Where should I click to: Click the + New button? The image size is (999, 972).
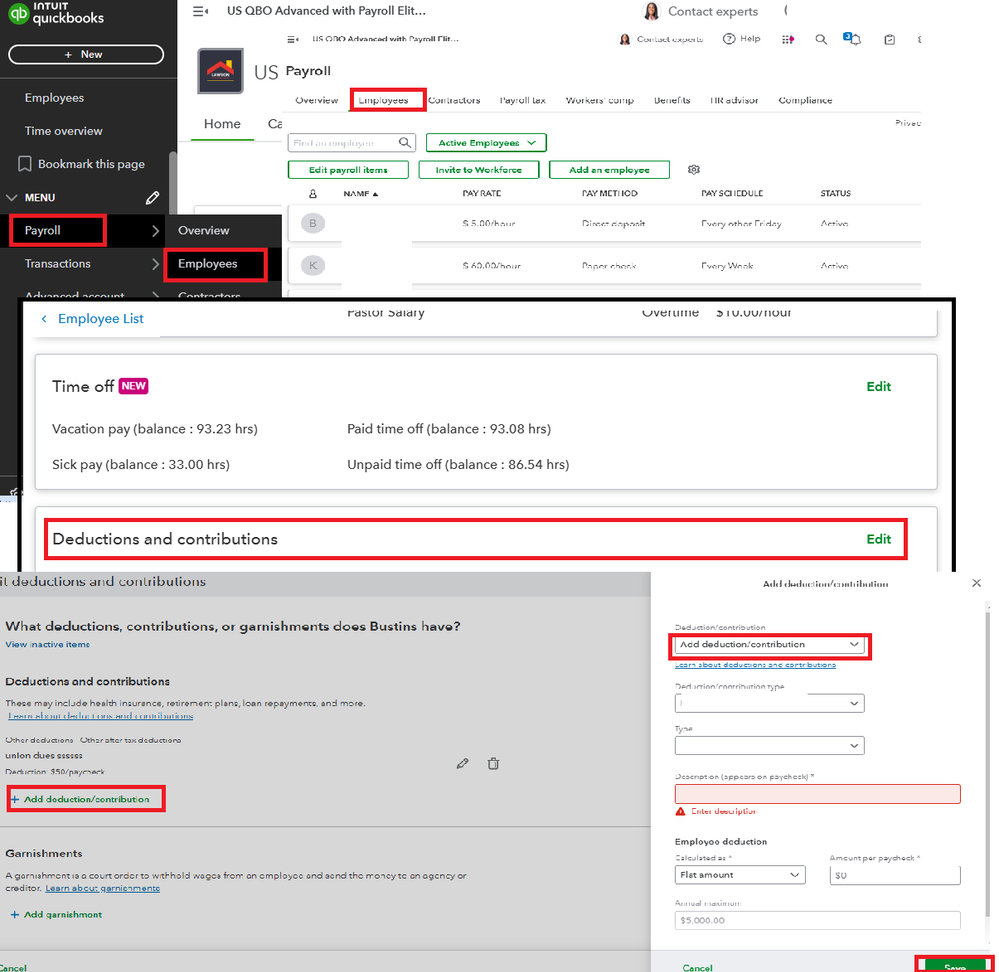86,55
